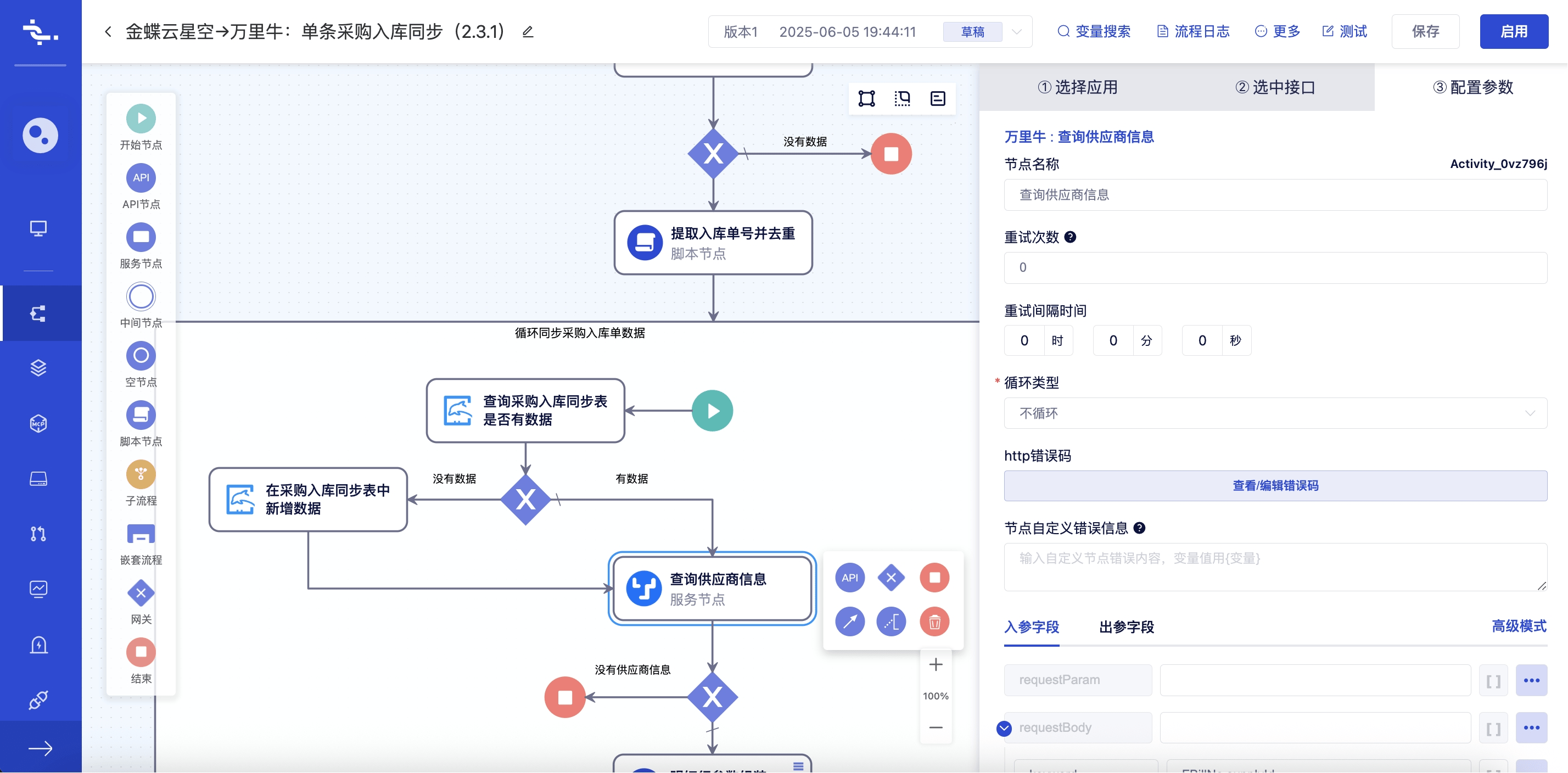Pick the Service node palette icon
The width and height of the screenshot is (1568, 773).
pyautogui.click(x=141, y=237)
